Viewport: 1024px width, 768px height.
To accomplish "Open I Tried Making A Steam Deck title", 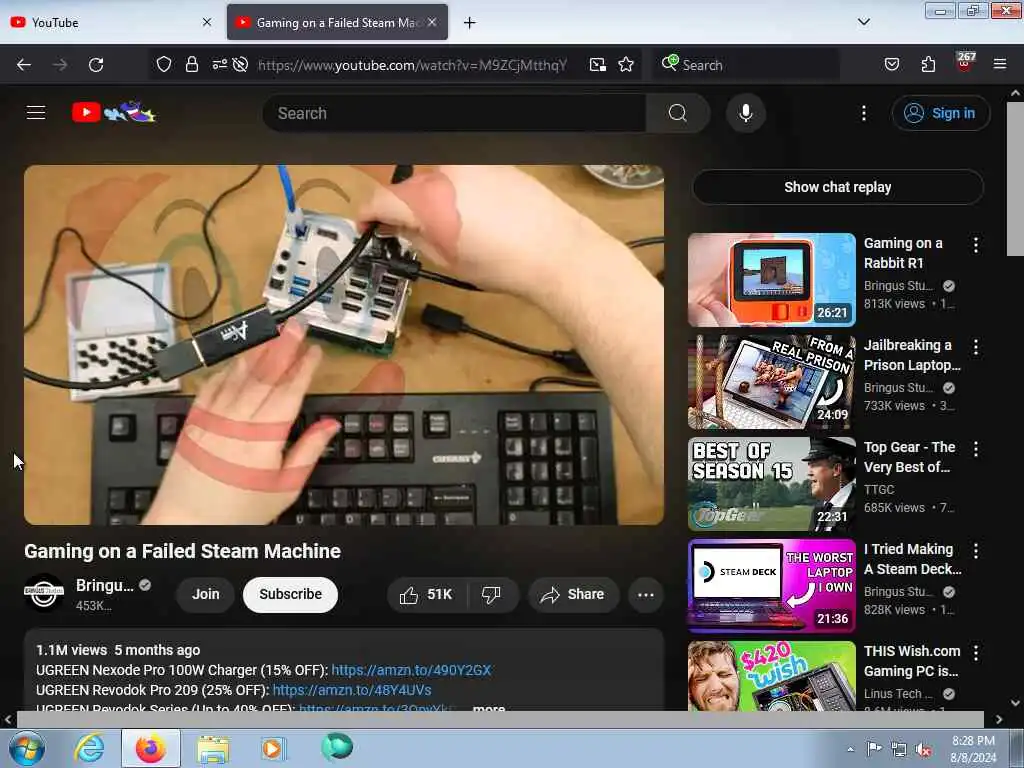I will point(912,559).
